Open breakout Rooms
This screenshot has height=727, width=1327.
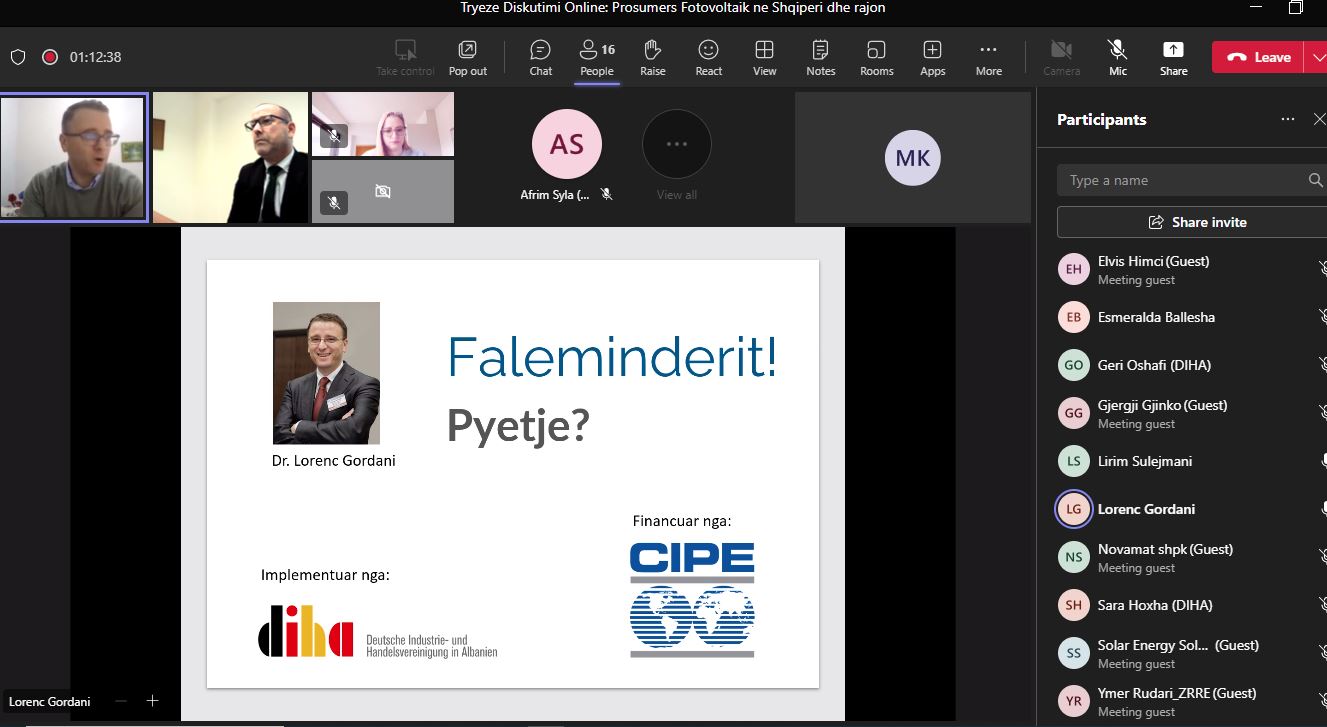coord(877,57)
